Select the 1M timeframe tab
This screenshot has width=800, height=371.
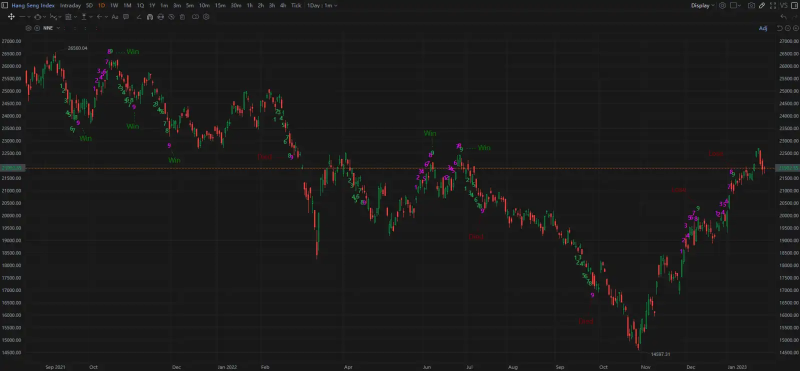[127, 5]
